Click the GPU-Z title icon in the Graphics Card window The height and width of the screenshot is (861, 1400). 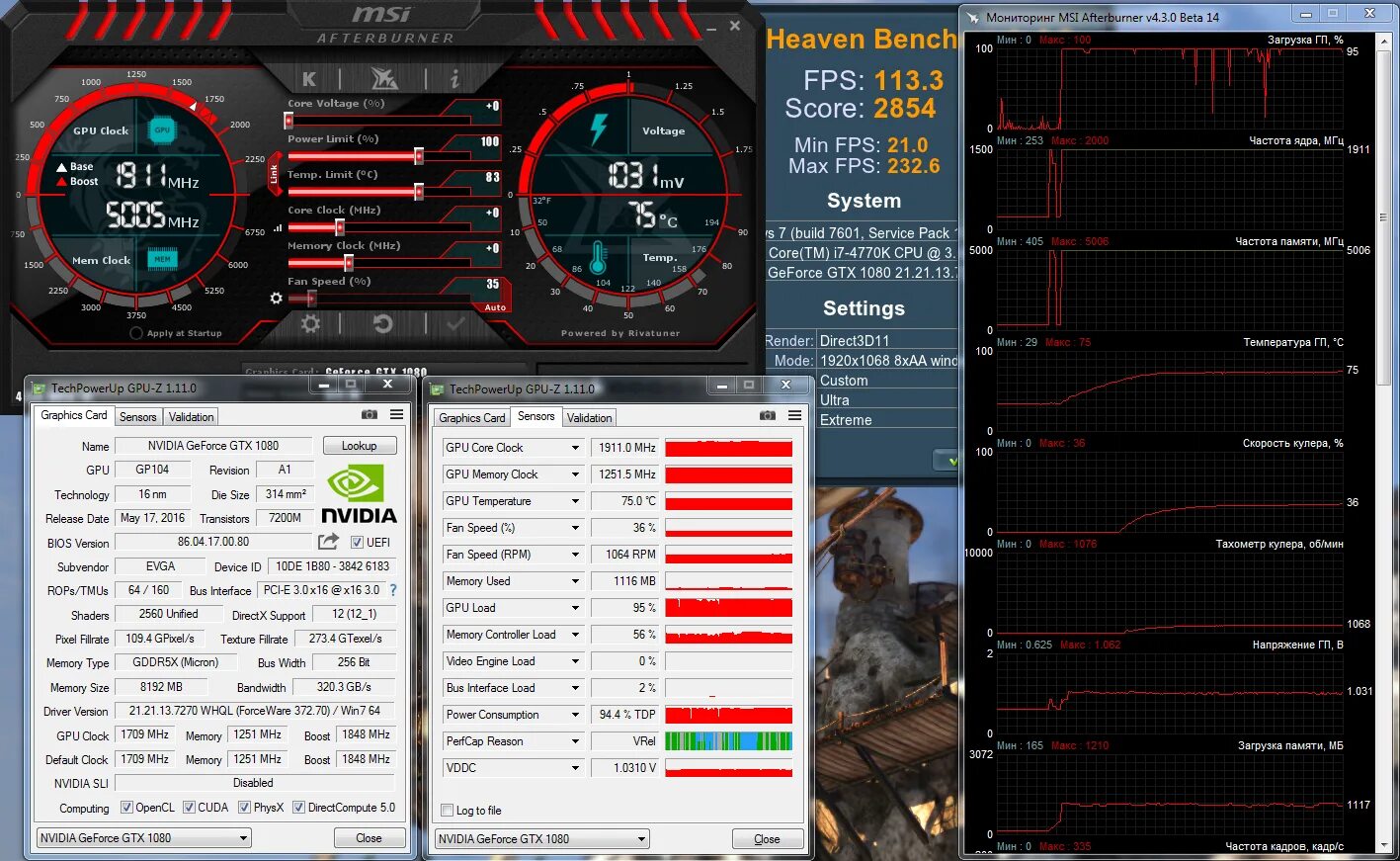[38, 388]
